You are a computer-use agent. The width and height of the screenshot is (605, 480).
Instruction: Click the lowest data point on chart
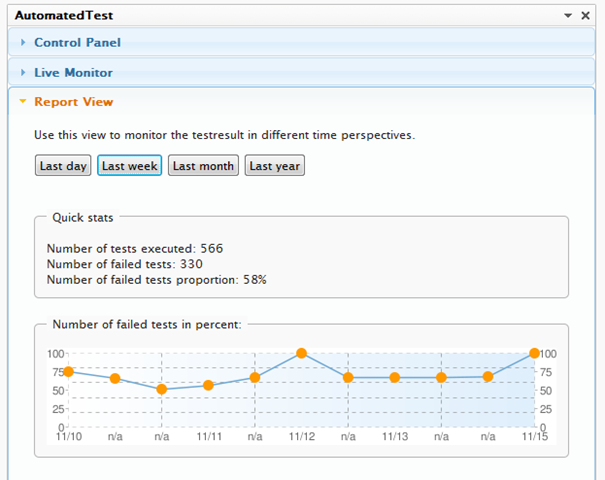click(161, 389)
